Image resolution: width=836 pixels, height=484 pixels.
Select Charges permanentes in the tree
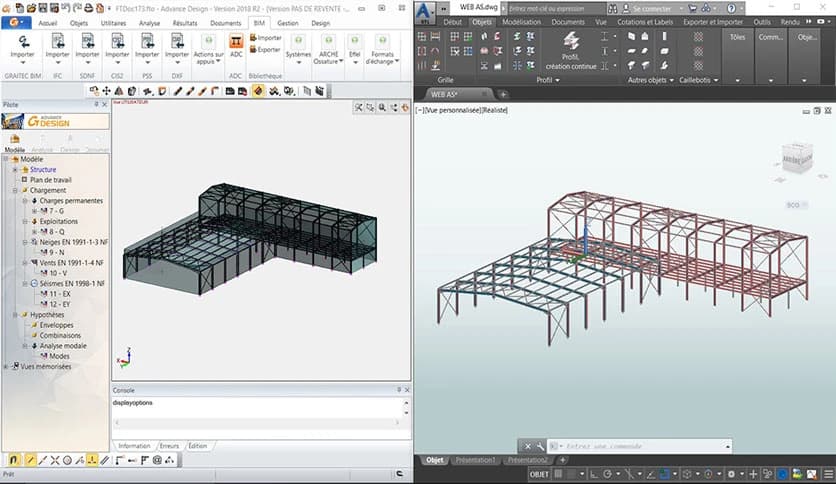tap(71, 201)
